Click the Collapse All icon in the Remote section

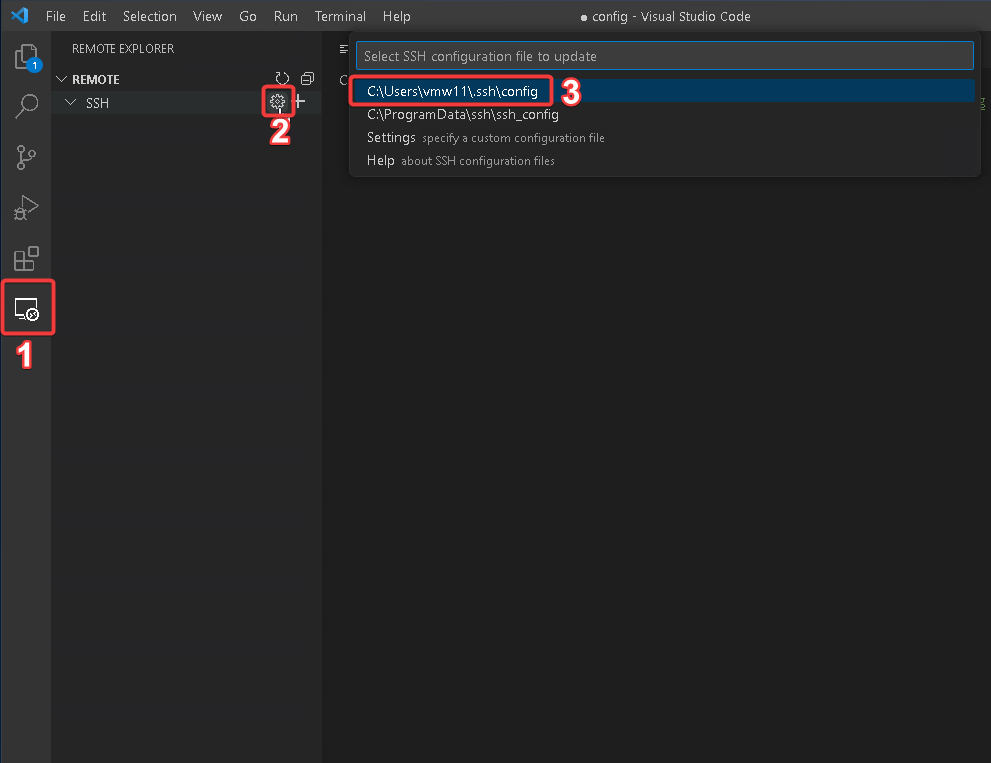308,78
